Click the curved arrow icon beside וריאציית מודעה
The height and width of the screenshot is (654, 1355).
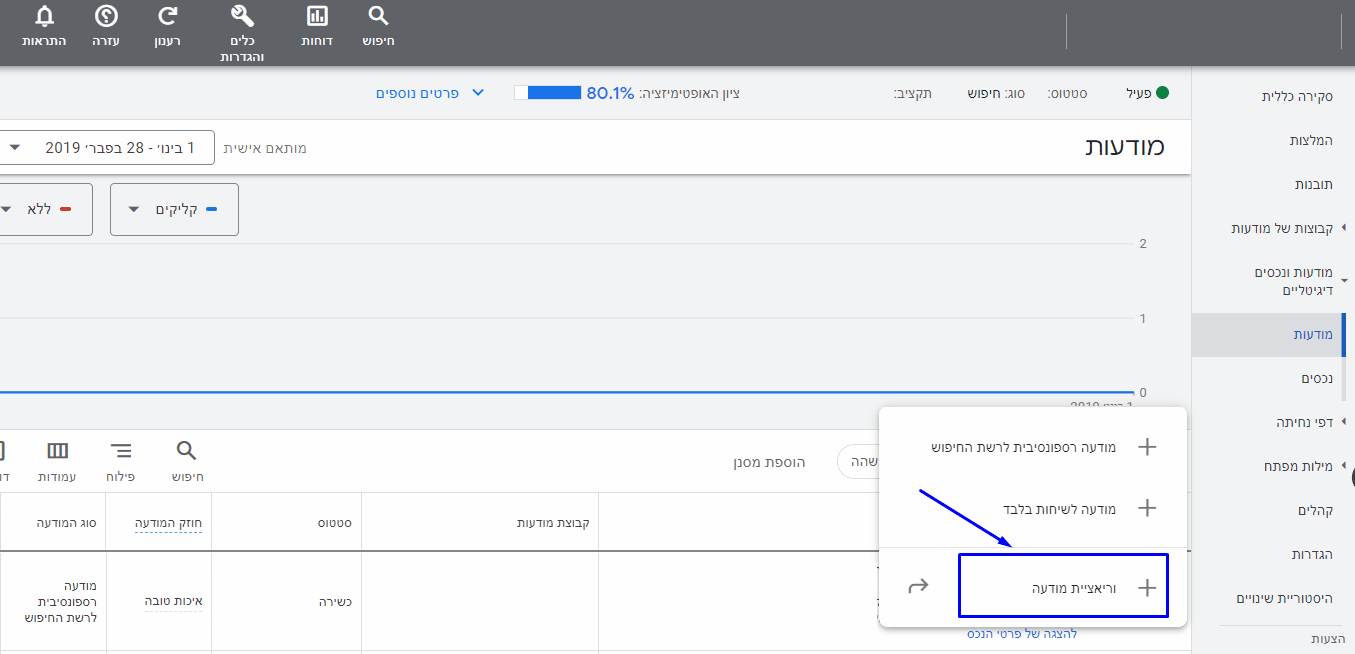tap(918, 586)
